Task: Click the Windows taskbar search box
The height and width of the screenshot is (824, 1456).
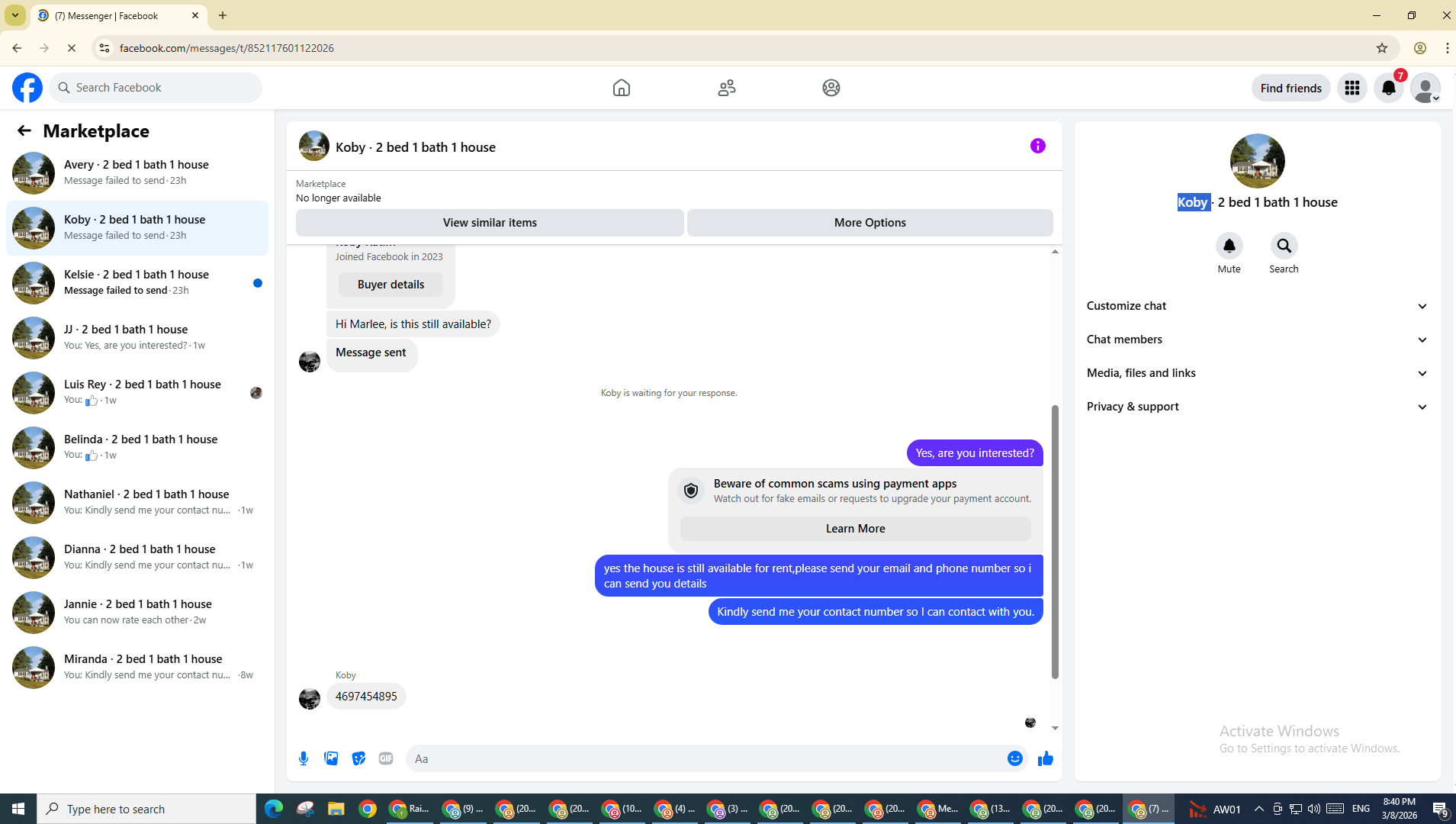Action: tap(146, 809)
